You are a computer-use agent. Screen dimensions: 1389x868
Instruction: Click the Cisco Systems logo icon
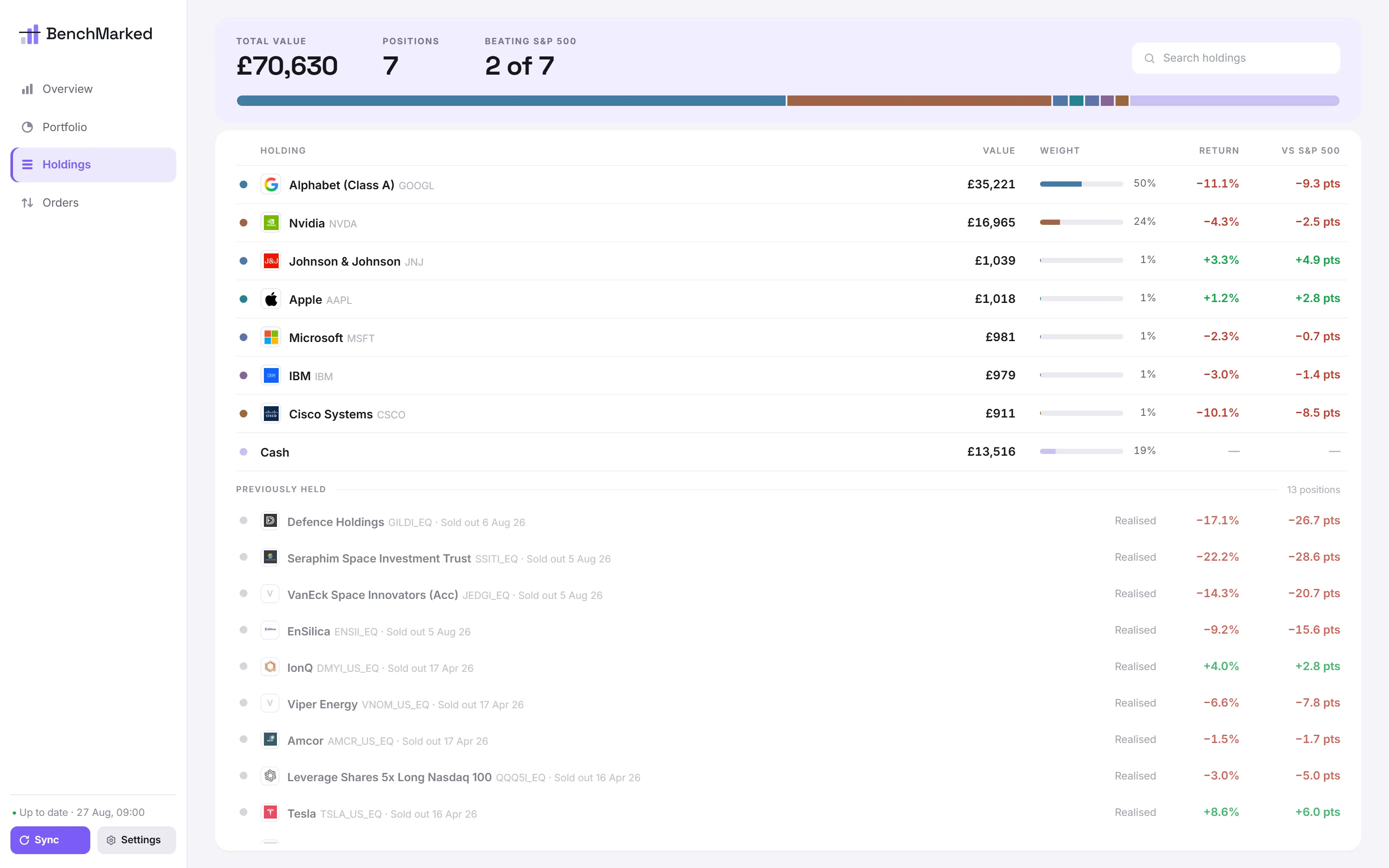point(271,413)
